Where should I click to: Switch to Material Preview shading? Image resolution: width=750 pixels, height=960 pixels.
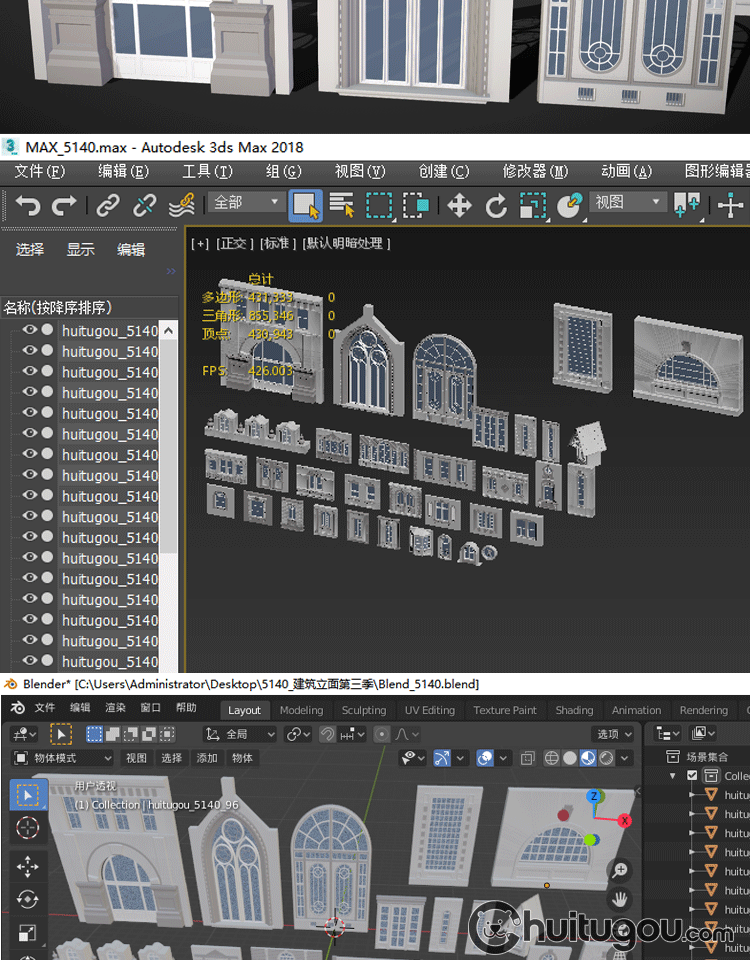pyautogui.click(x=588, y=758)
